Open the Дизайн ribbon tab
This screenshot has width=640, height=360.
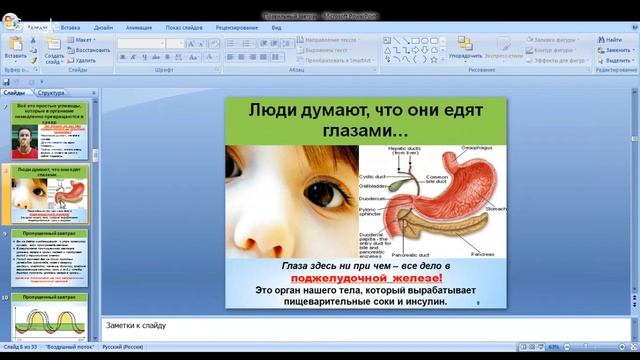(x=103, y=28)
